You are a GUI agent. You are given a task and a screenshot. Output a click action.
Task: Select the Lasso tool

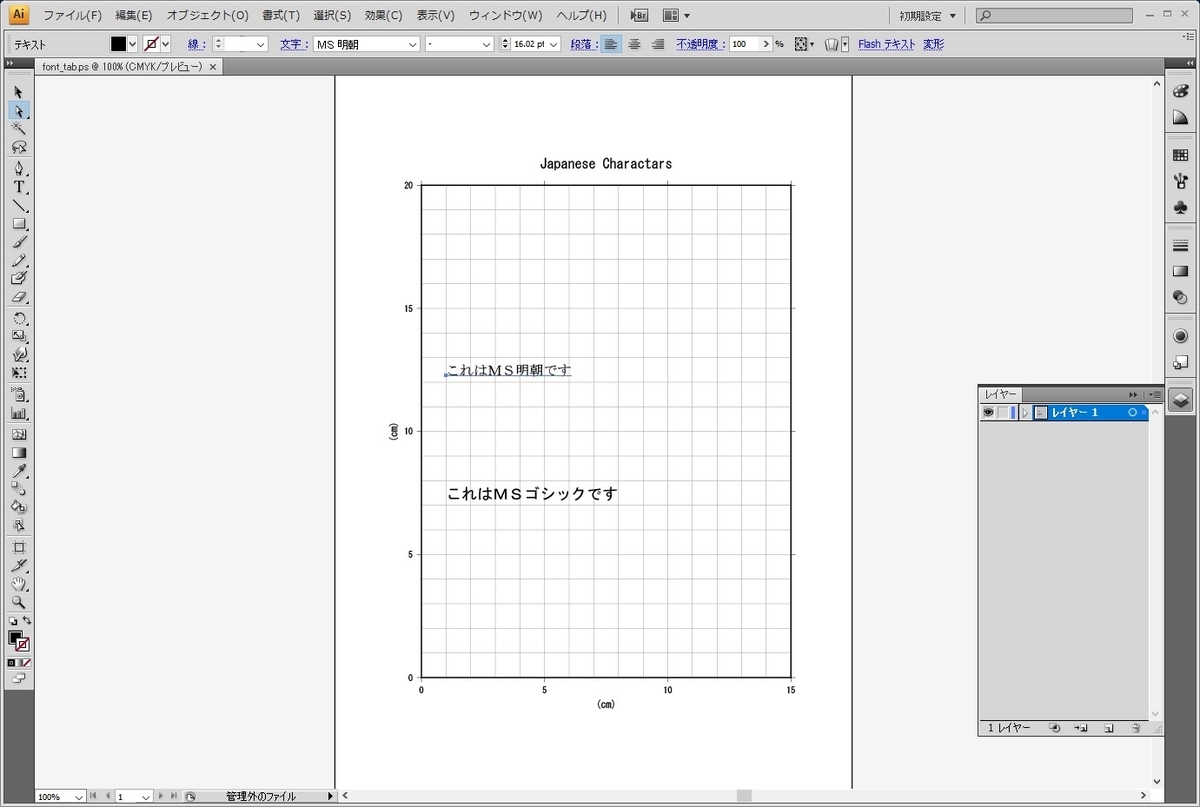[x=19, y=147]
